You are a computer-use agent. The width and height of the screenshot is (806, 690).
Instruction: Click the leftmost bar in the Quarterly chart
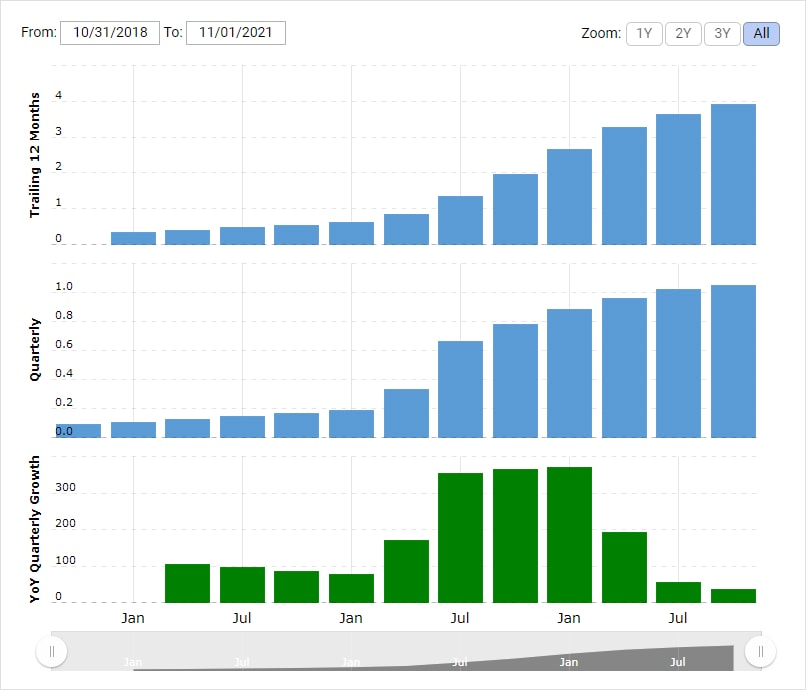tap(78, 431)
